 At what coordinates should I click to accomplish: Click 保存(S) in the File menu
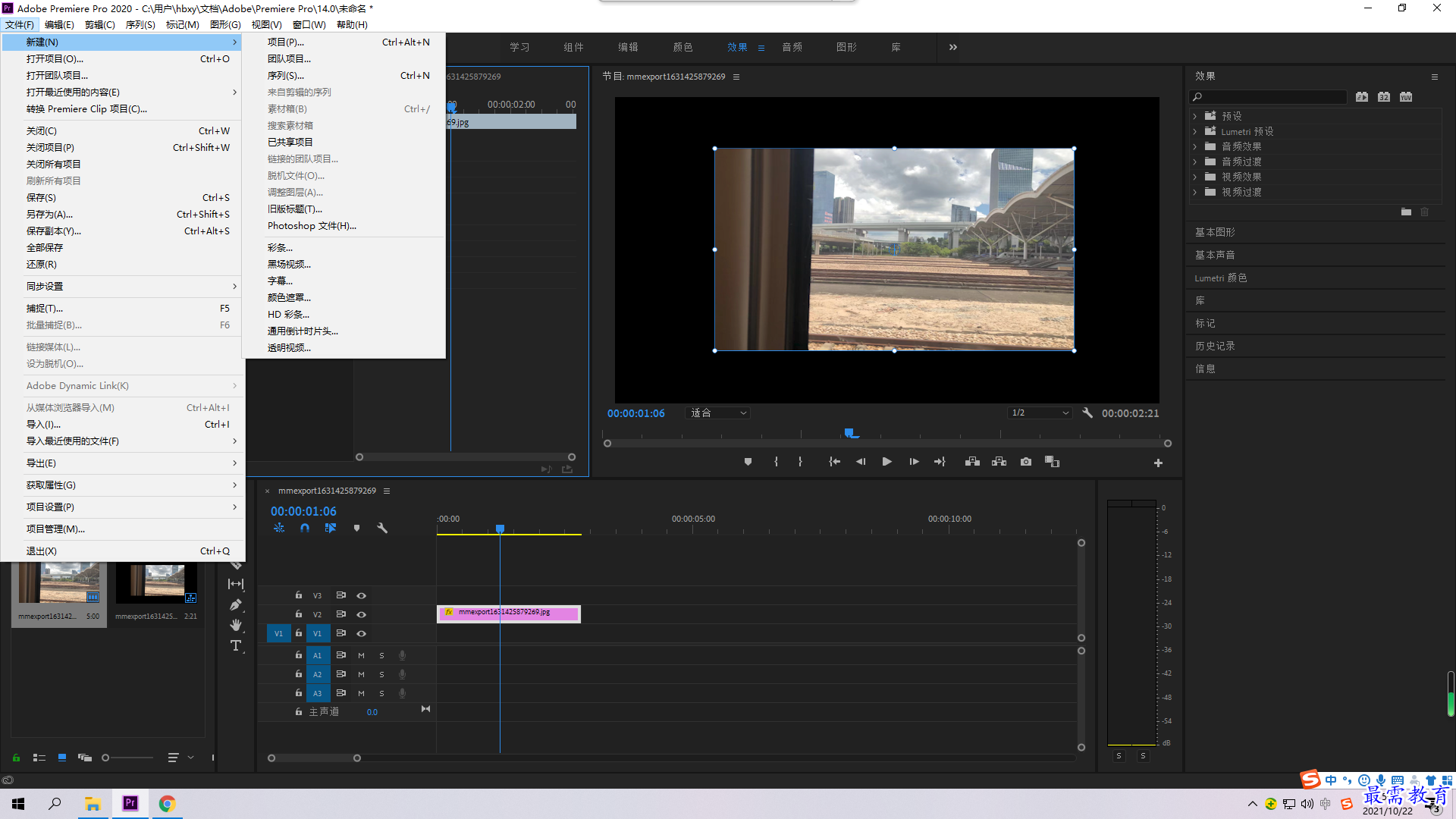123,197
